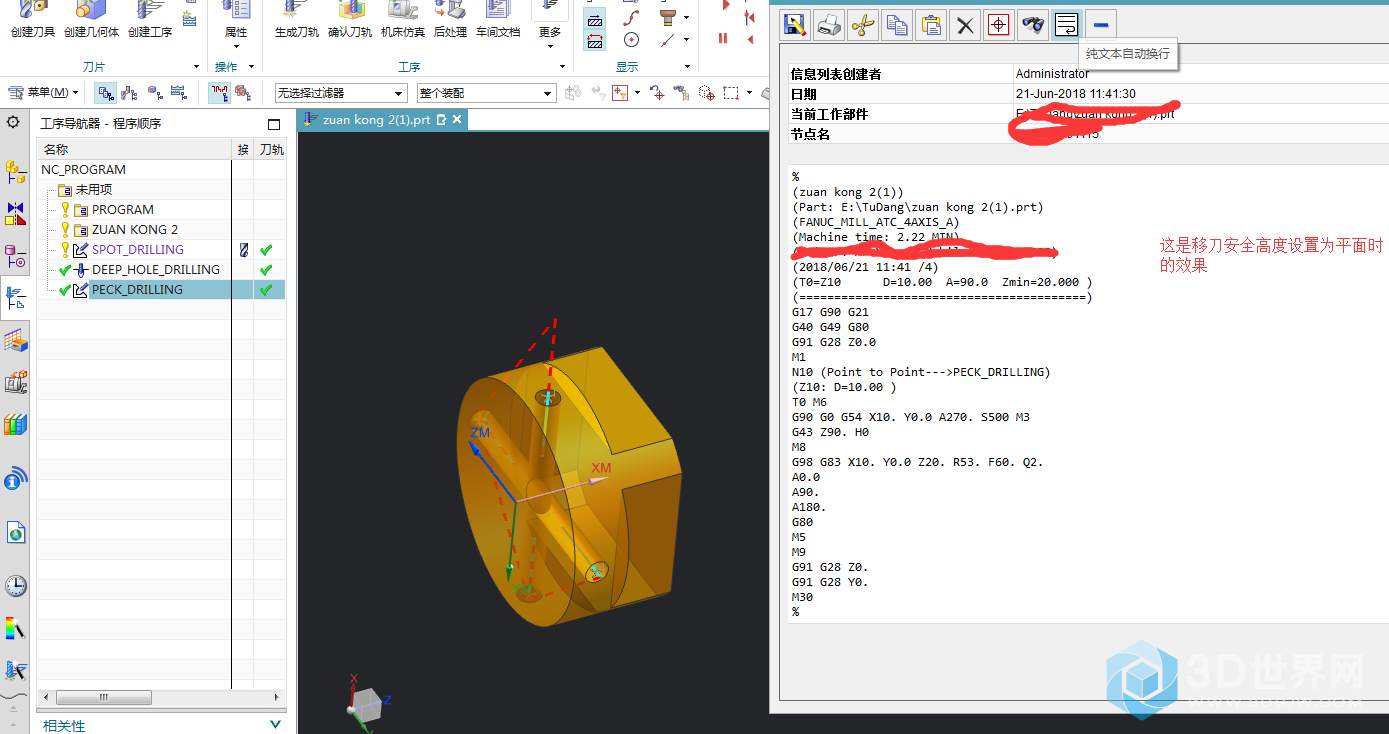
Task: Switch to Geometry View toggle
Action: [x=154, y=93]
